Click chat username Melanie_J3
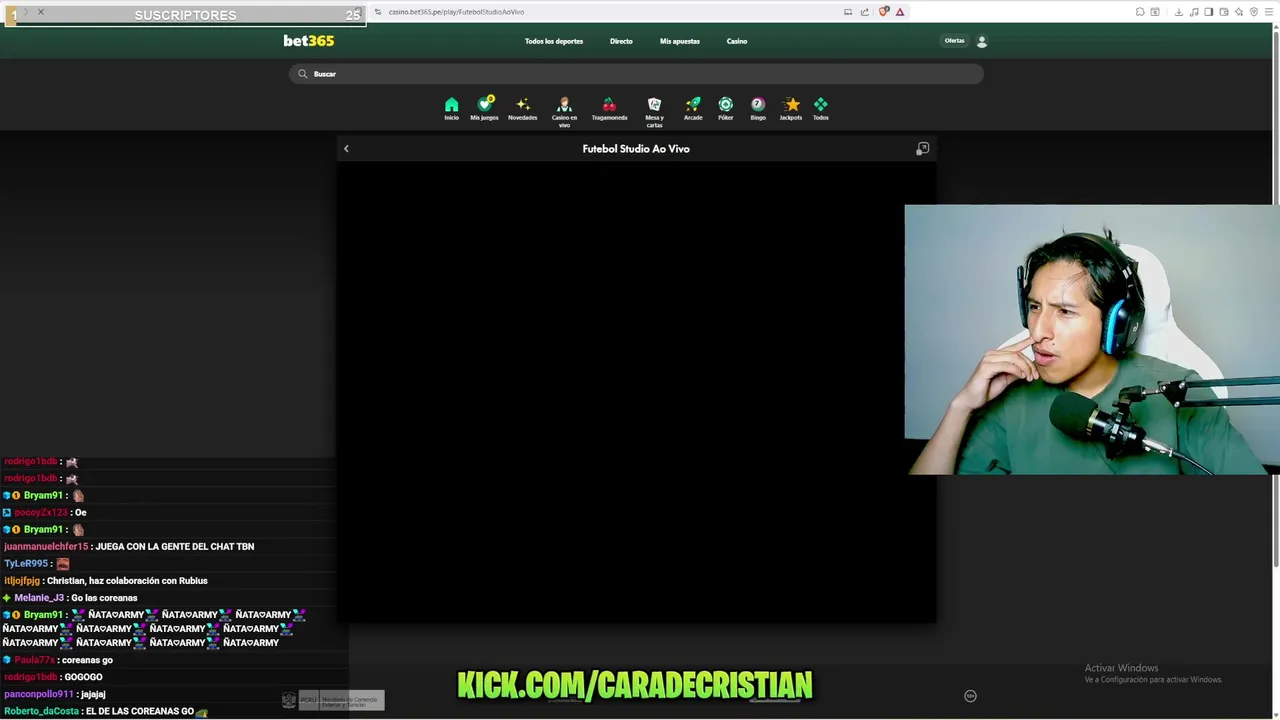 (39, 598)
